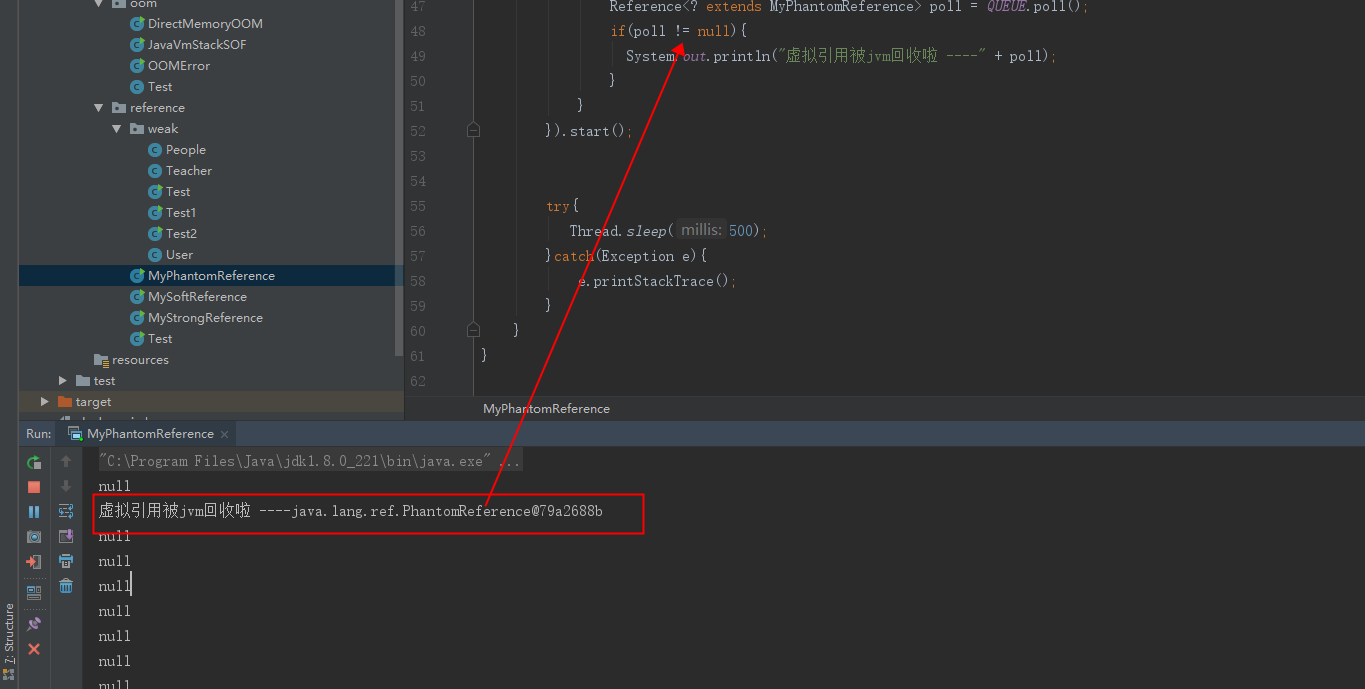Select the weak package folder
Screen dimensions: 1365x689
(163, 129)
